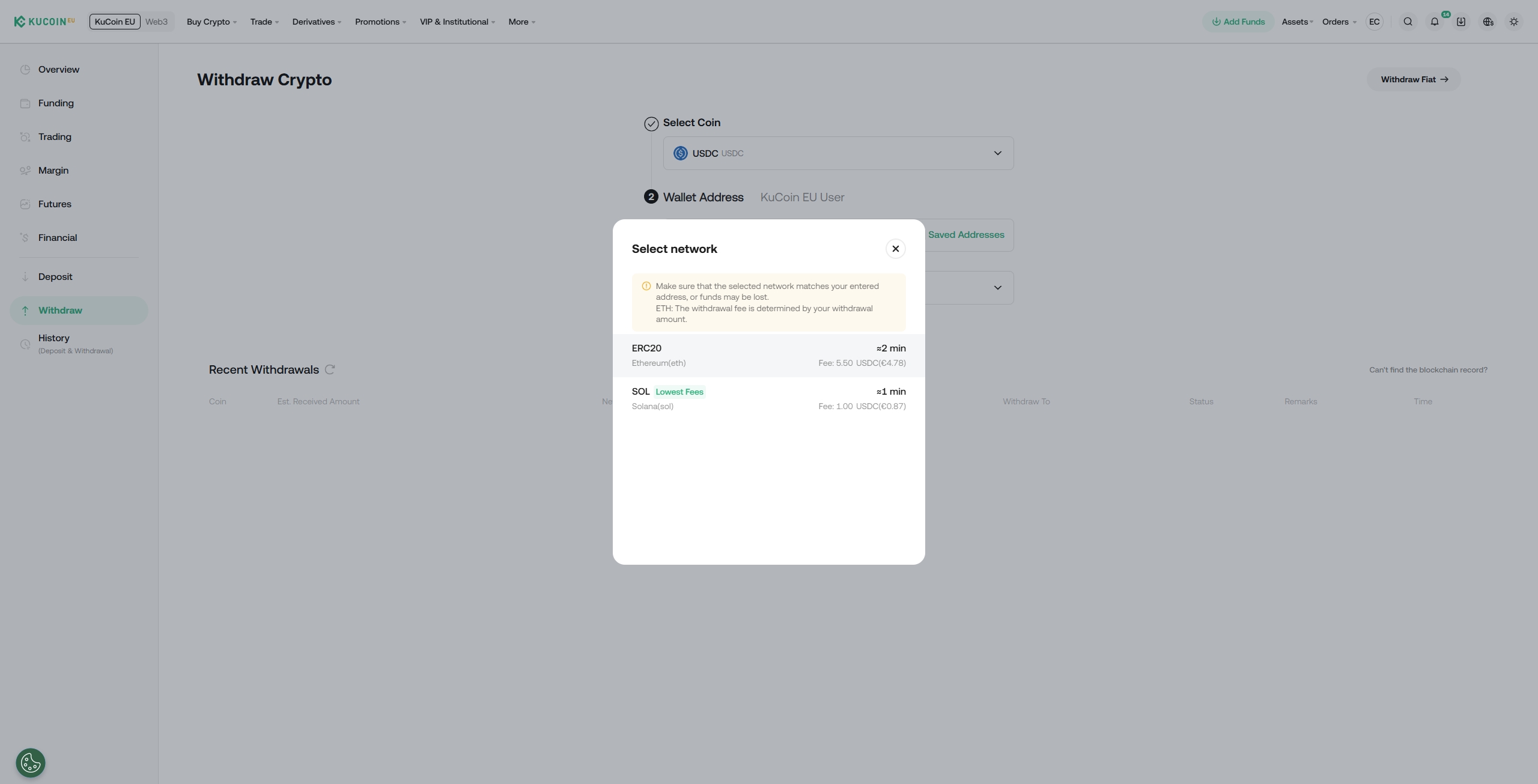Expand the VIP & Institutional menu
This screenshot has width=1538, height=784.
(457, 22)
